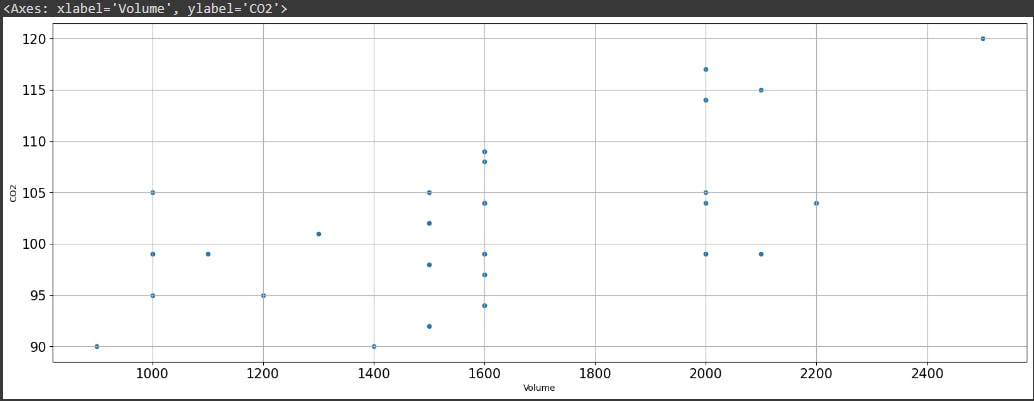Click the 'Volume' x-axis label

point(539,387)
